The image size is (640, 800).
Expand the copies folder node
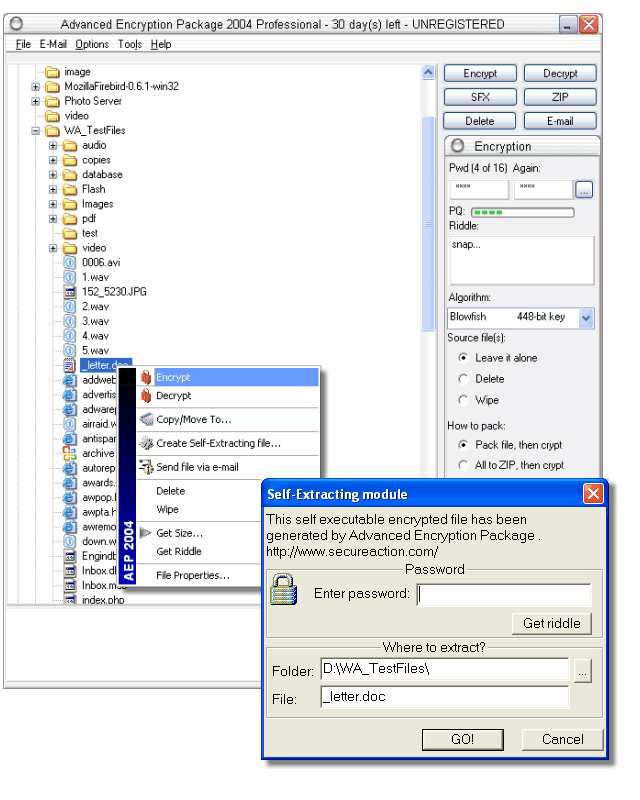coord(53,160)
